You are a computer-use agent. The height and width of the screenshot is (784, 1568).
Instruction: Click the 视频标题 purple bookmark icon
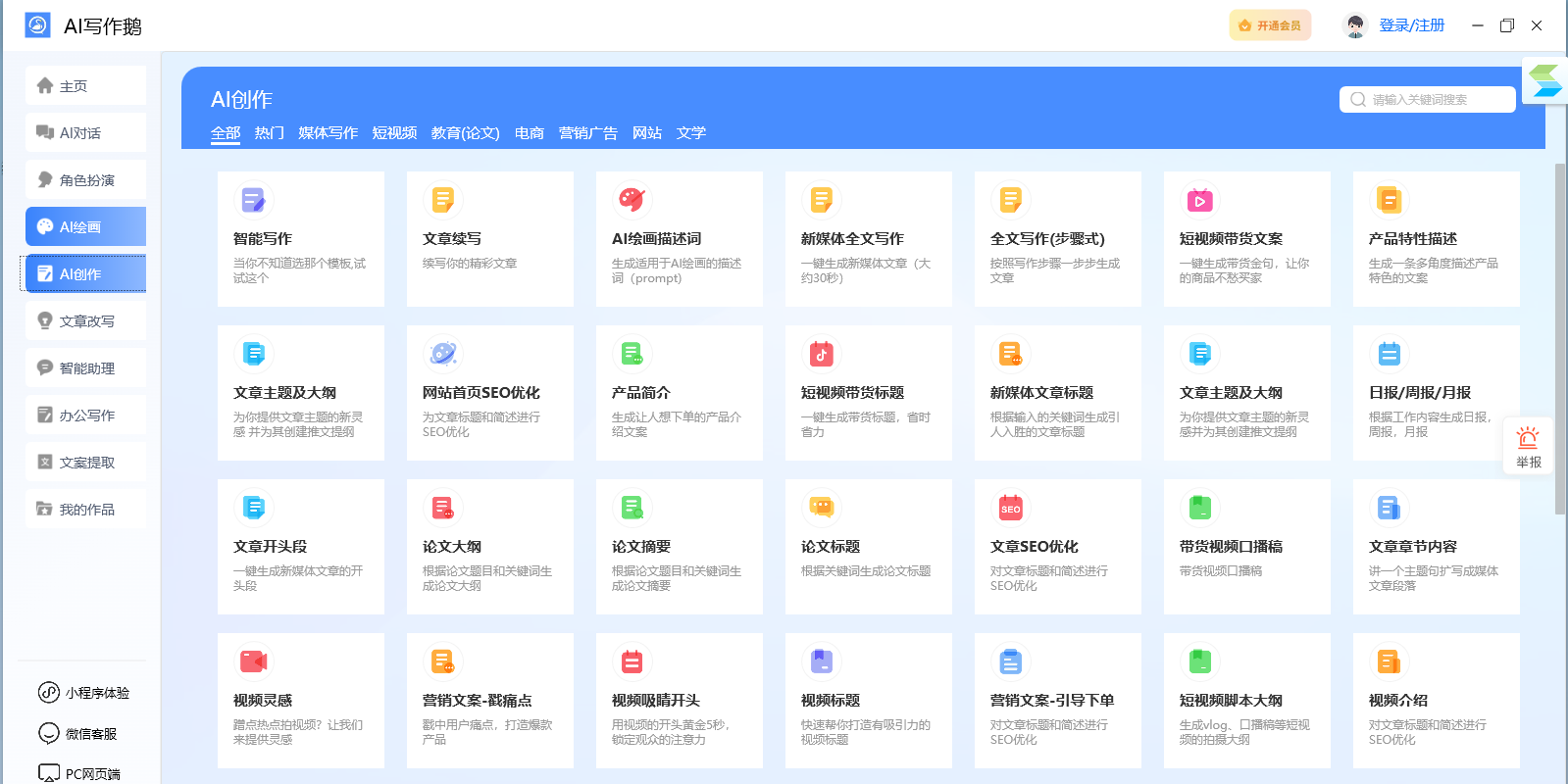821,661
